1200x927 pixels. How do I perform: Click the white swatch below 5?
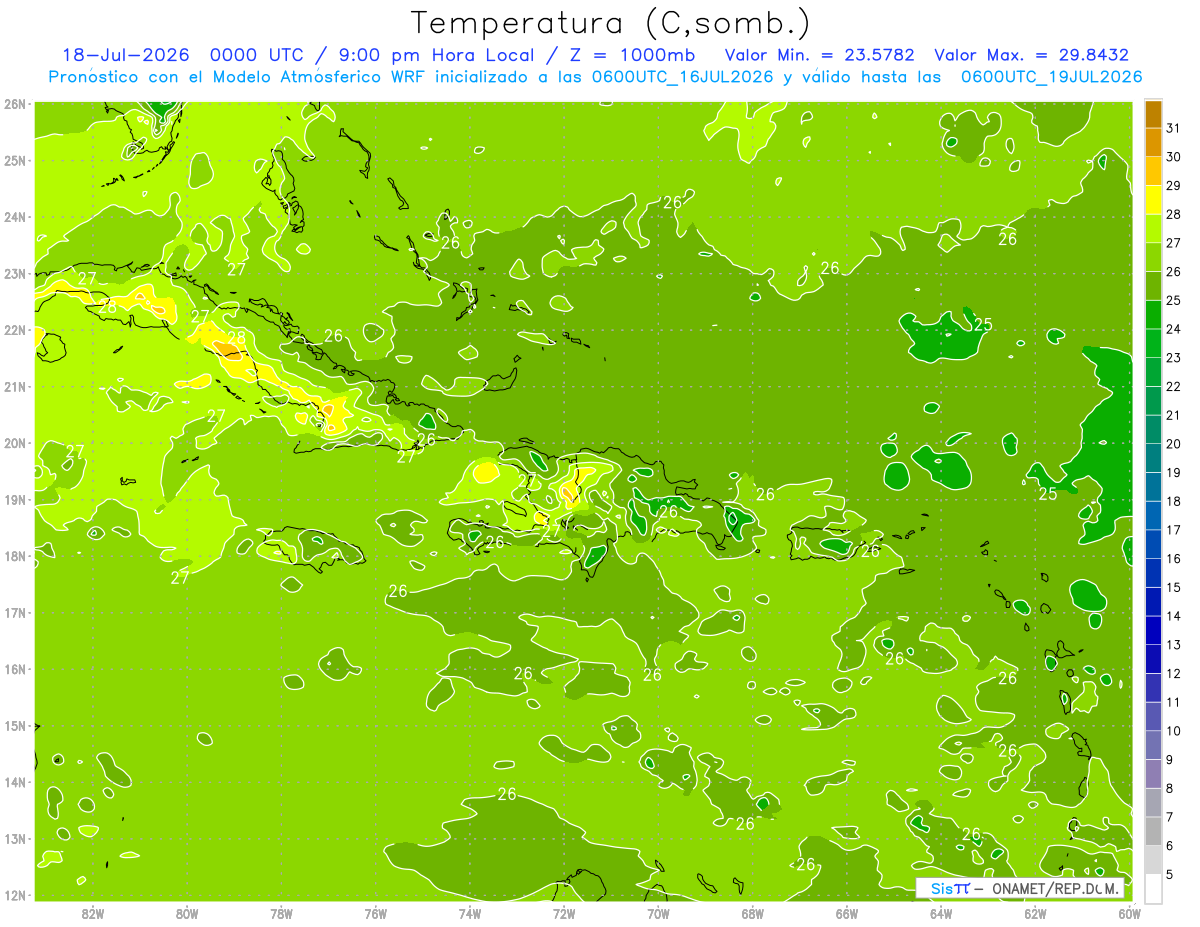1153,888
